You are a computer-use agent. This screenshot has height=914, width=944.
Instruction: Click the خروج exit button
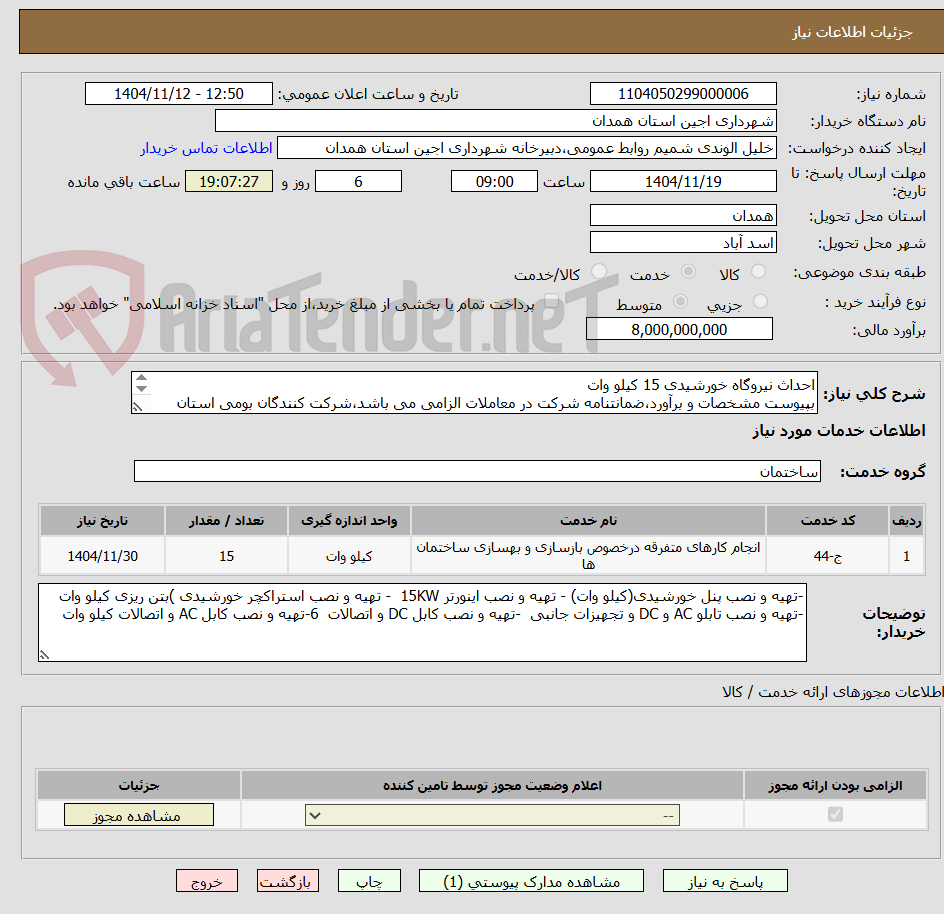[x=206, y=881]
